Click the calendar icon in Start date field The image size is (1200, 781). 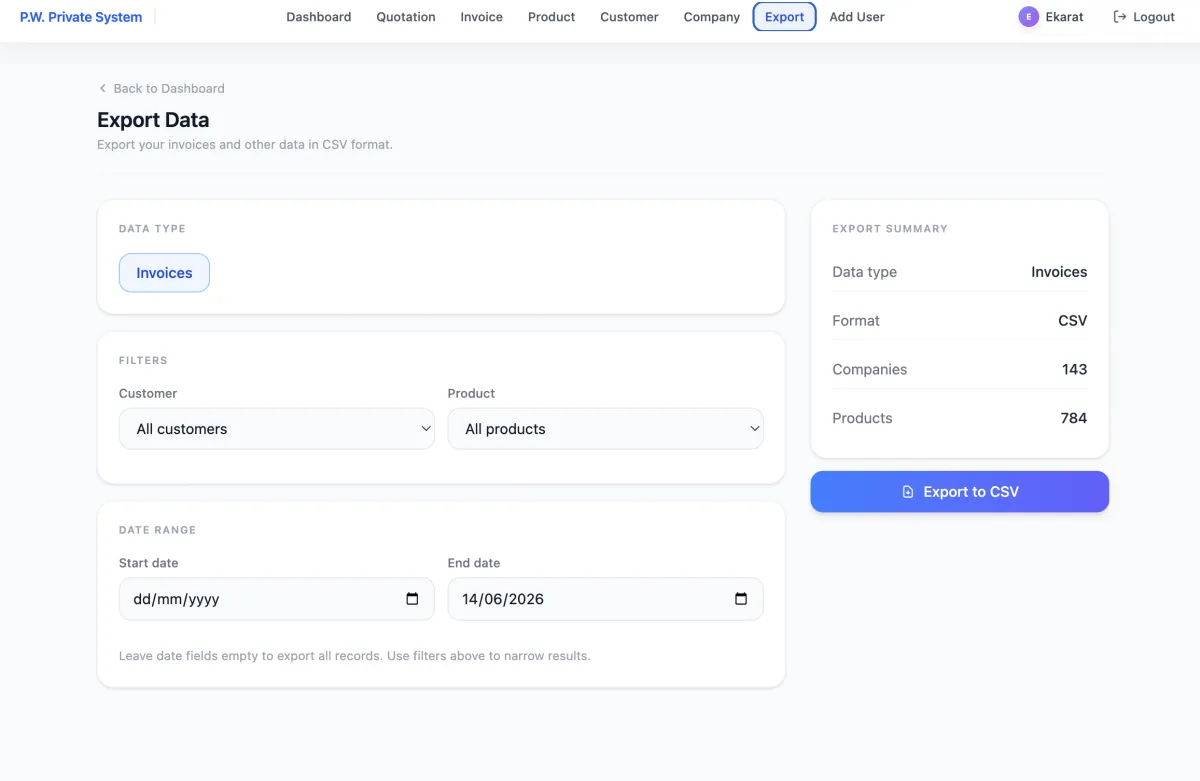click(x=412, y=599)
